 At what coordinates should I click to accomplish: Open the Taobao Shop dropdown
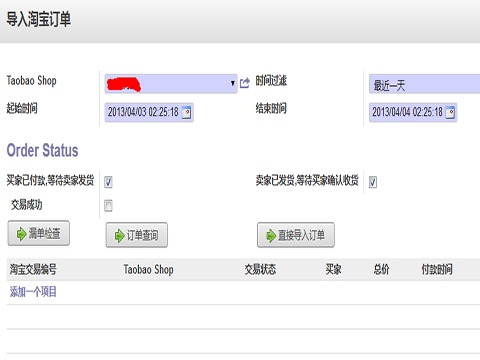(171, 83)
